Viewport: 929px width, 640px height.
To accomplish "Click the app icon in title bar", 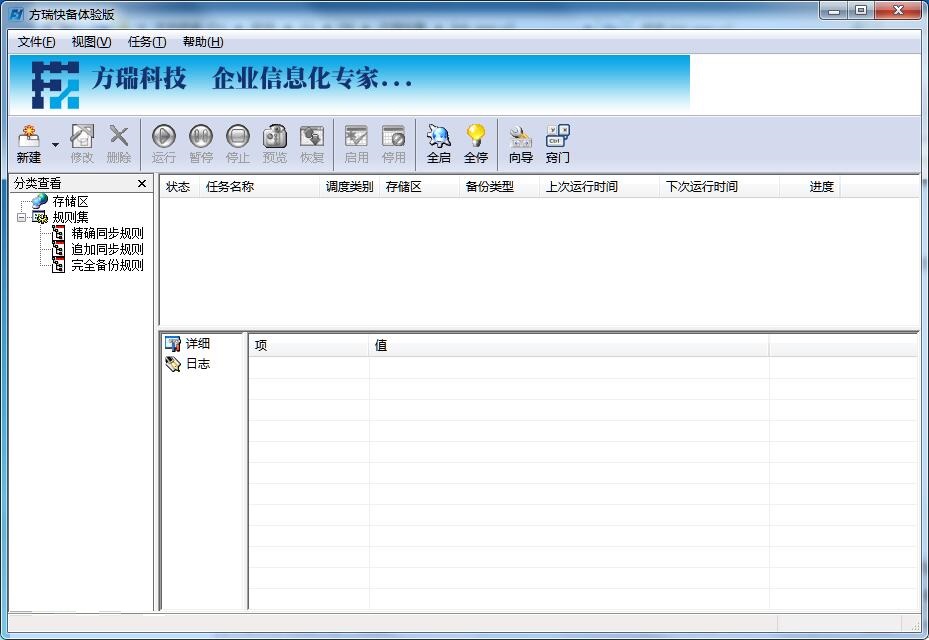I will coord(17,14).
